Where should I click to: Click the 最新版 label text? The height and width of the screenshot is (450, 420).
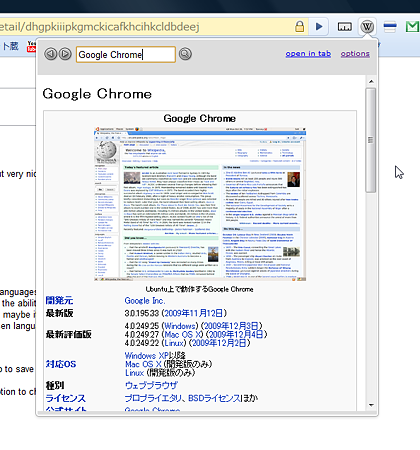coord(60,313)
